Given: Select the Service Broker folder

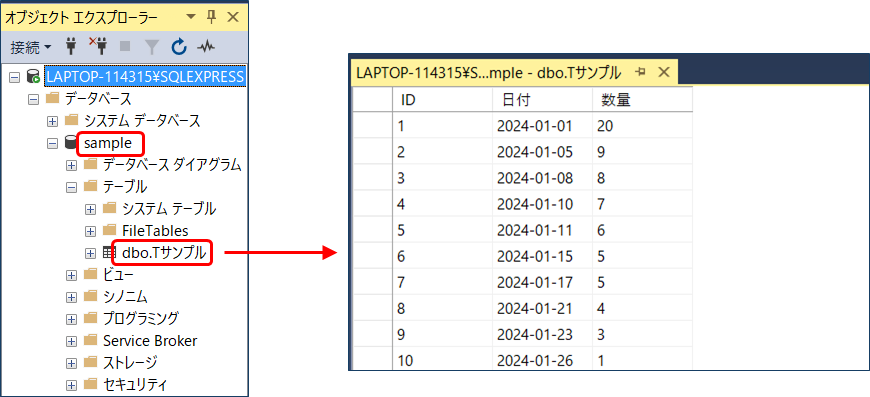Looking at the screenshot, I should pyautogui.click(x=150, y=340).
